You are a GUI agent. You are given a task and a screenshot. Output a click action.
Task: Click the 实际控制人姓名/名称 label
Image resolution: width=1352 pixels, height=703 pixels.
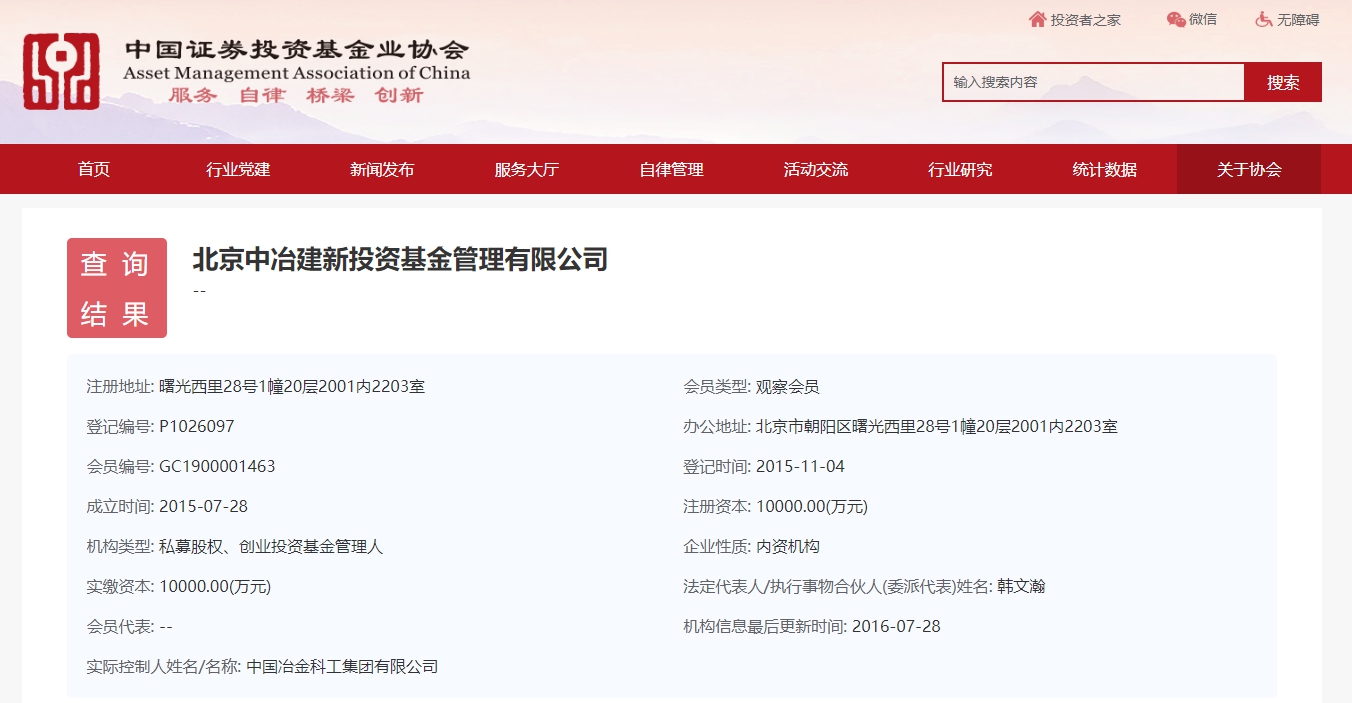click(164, 667)
